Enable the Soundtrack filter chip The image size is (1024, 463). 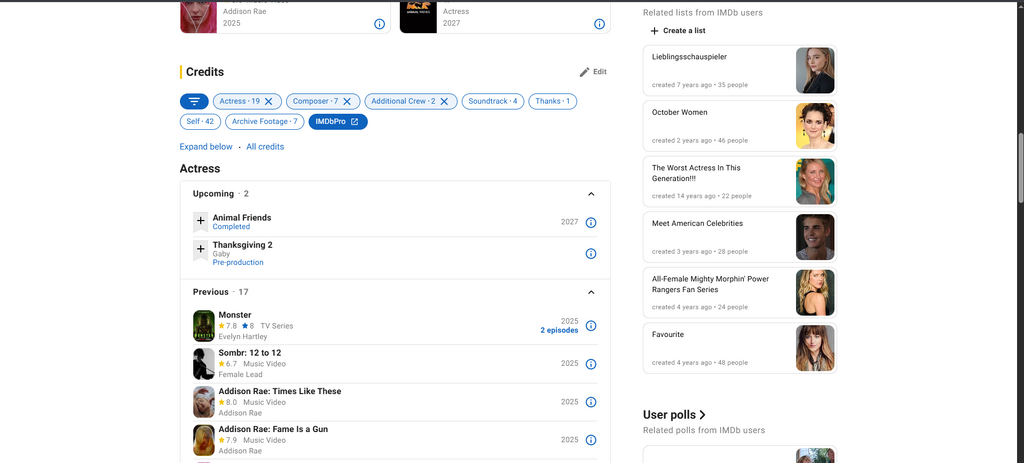coord(494,101)
